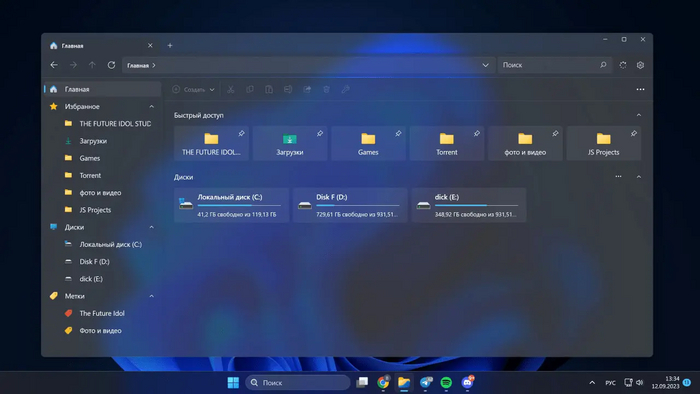This screenshot has height=394, width=700.
Task: Click the taskbar Поиск search box
Action: 298,382
